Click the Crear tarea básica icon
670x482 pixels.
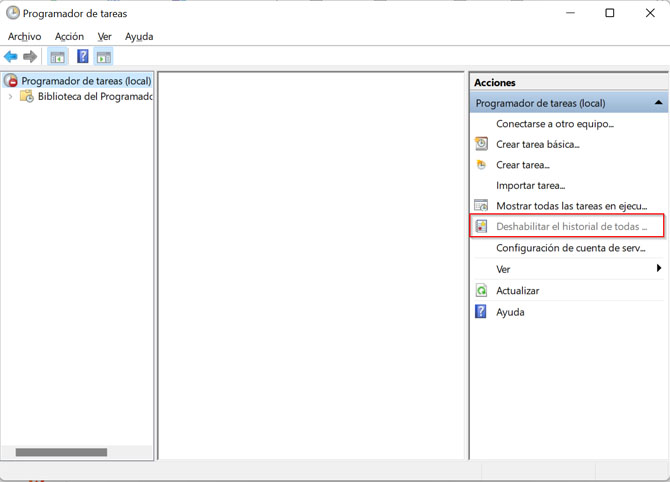click(481, 144)
